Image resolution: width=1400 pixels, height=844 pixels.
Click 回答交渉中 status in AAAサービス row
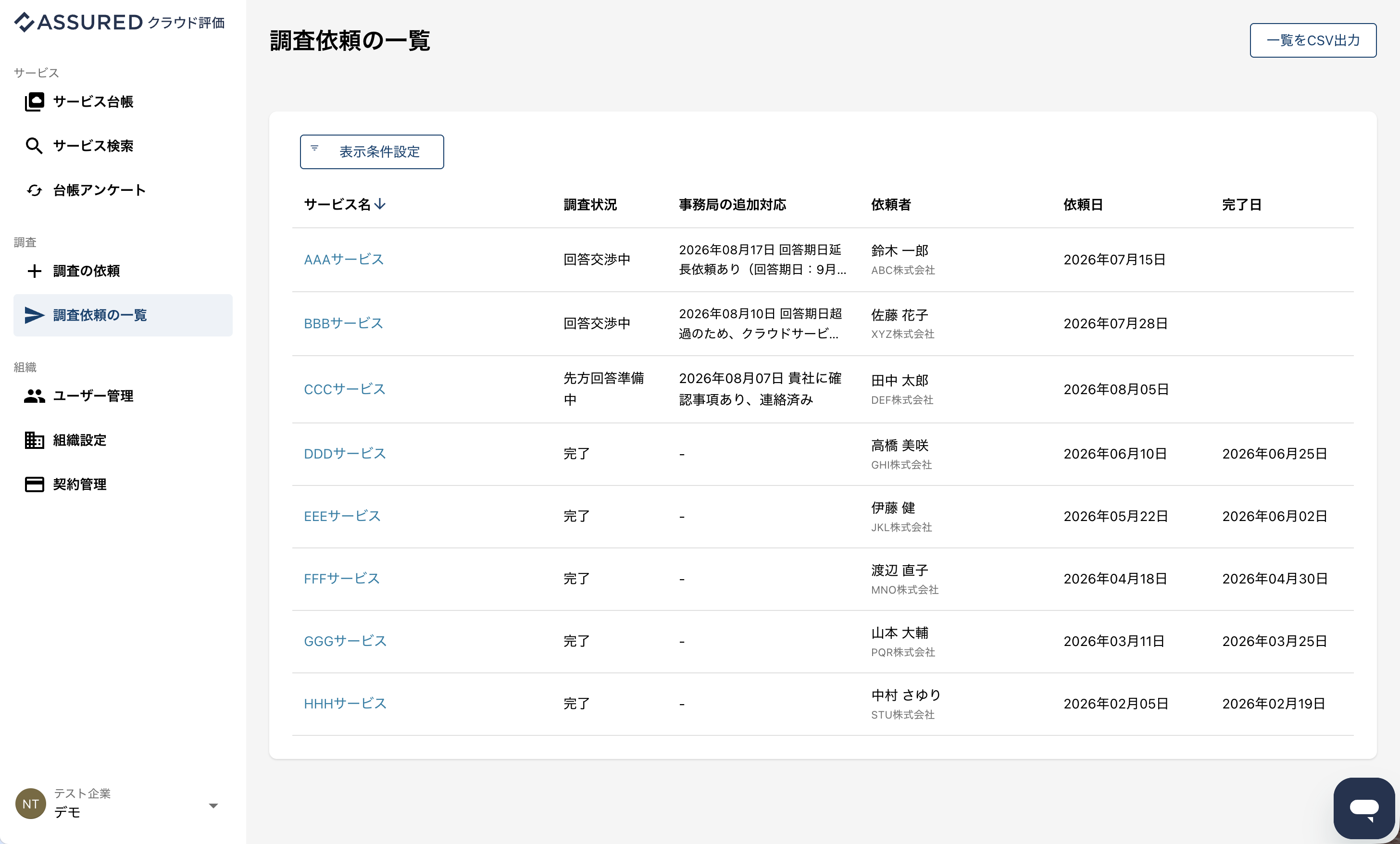pyautogui.click(x=597, y=260)
